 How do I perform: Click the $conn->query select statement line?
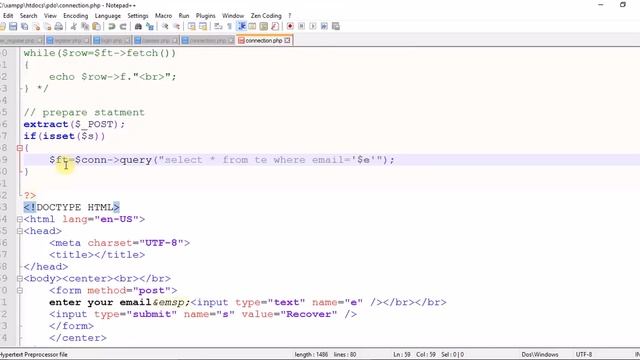[x=222, y=160]
